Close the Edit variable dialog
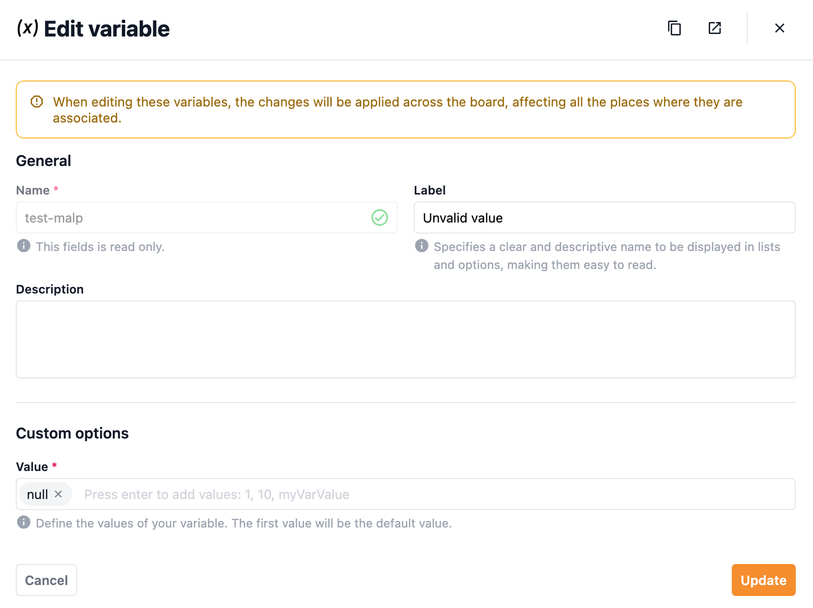 tap(779, 28)
